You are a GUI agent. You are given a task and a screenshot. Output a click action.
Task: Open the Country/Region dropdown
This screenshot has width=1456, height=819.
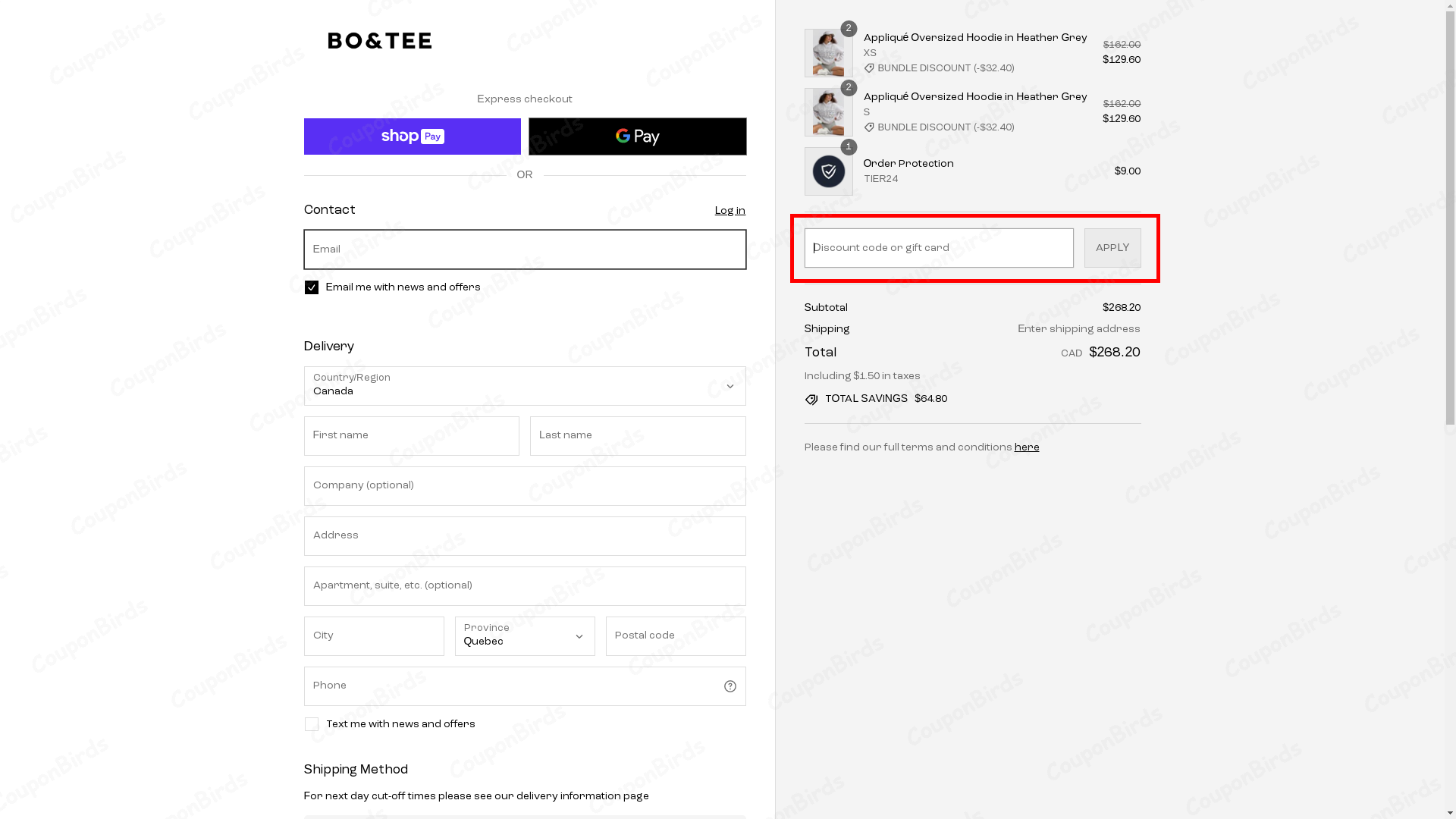coord(524,386)
